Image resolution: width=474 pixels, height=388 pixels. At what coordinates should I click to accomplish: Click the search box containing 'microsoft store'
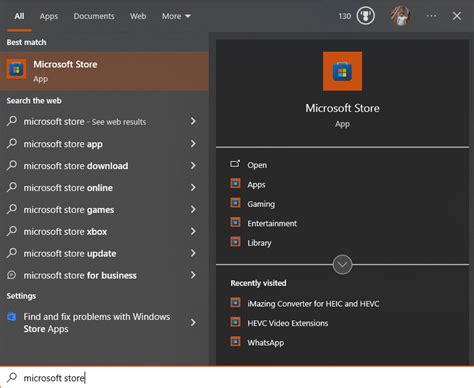pos(237,377)
